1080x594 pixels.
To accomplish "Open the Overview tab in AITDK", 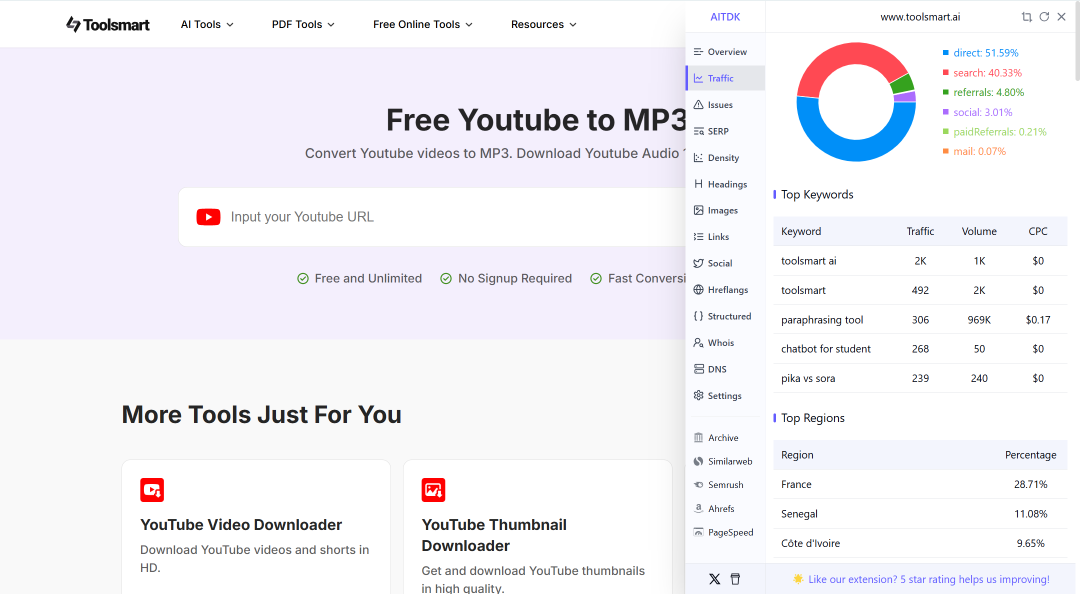I will click(725, 52).
